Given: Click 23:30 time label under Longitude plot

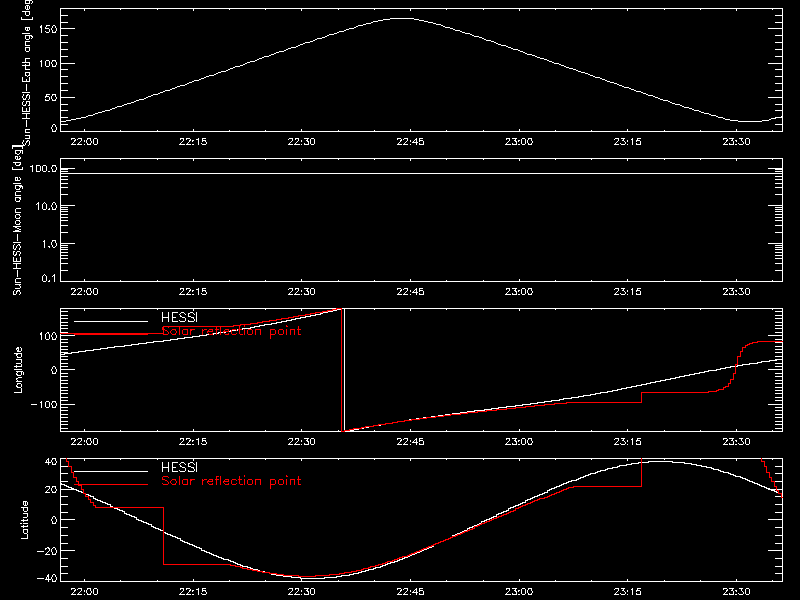Looking at the screenshot, I should [736, 441].
